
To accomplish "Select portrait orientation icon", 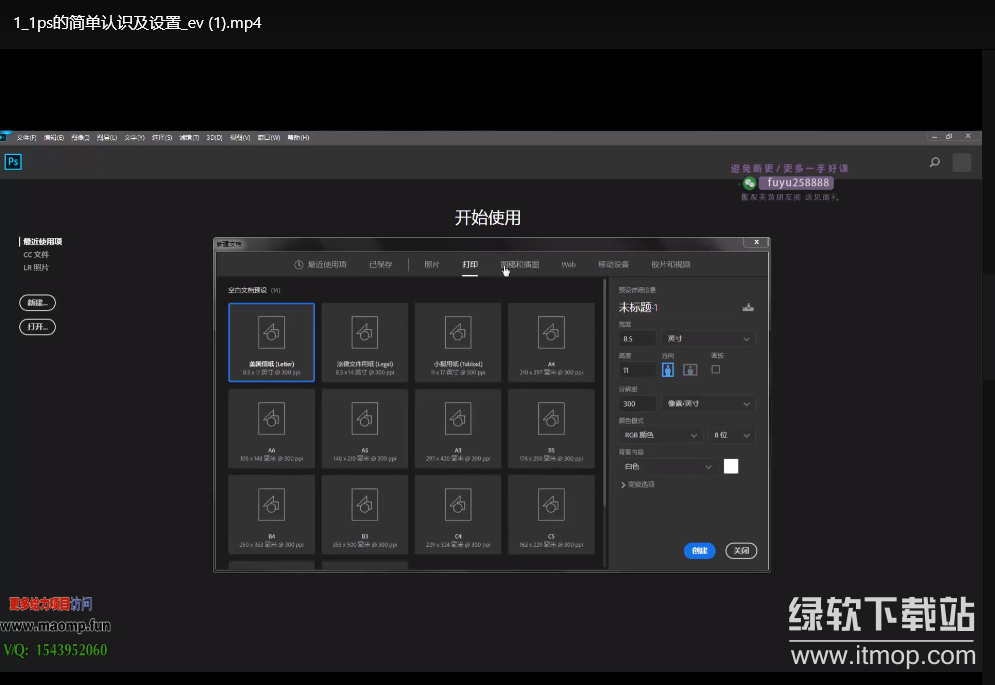I will tap(668, 369).
